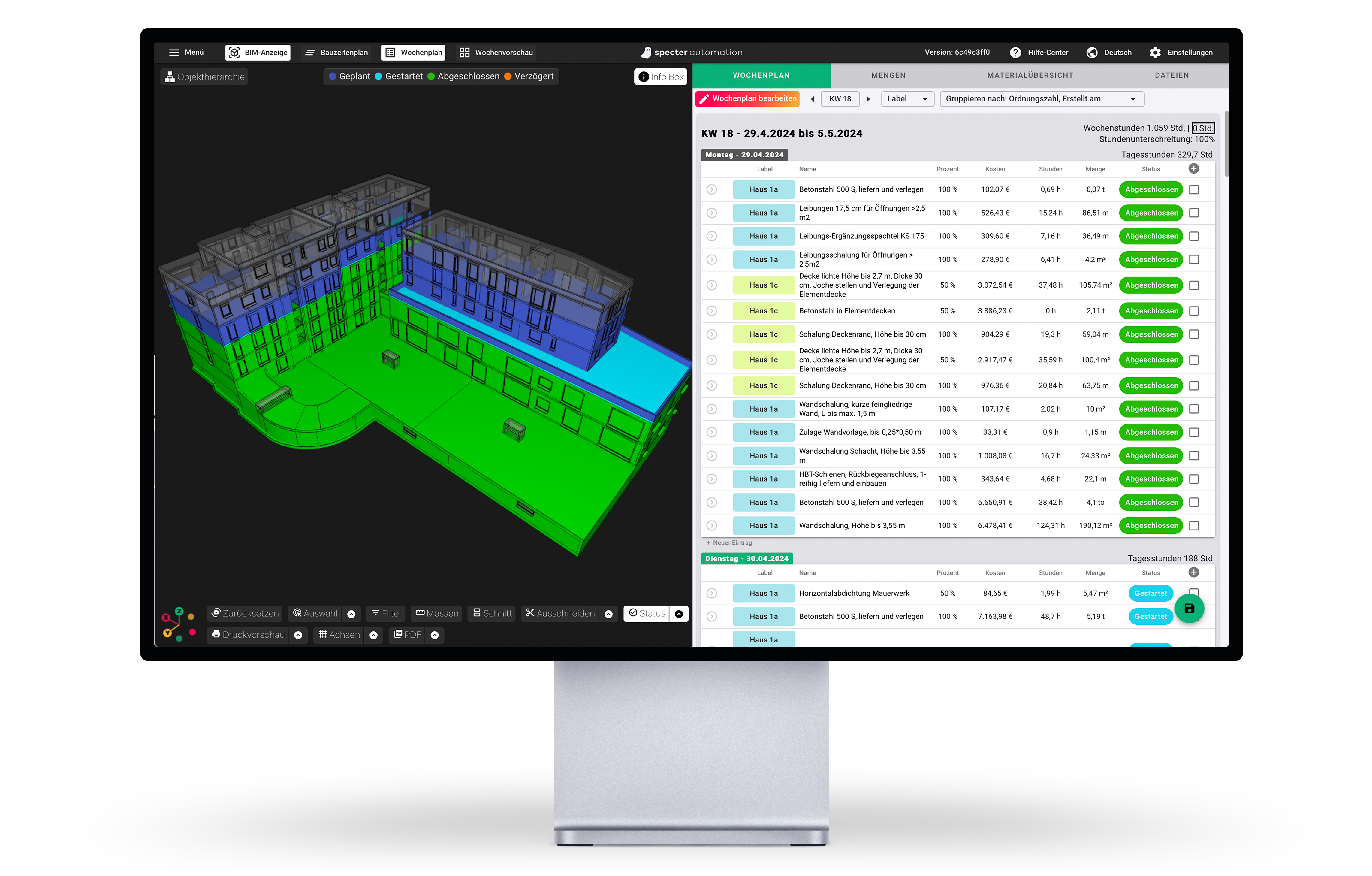1372x876 pixels.
Task: Open the Objekthierarchie panel
Action: pyautogui.click(x=204, y=77)
